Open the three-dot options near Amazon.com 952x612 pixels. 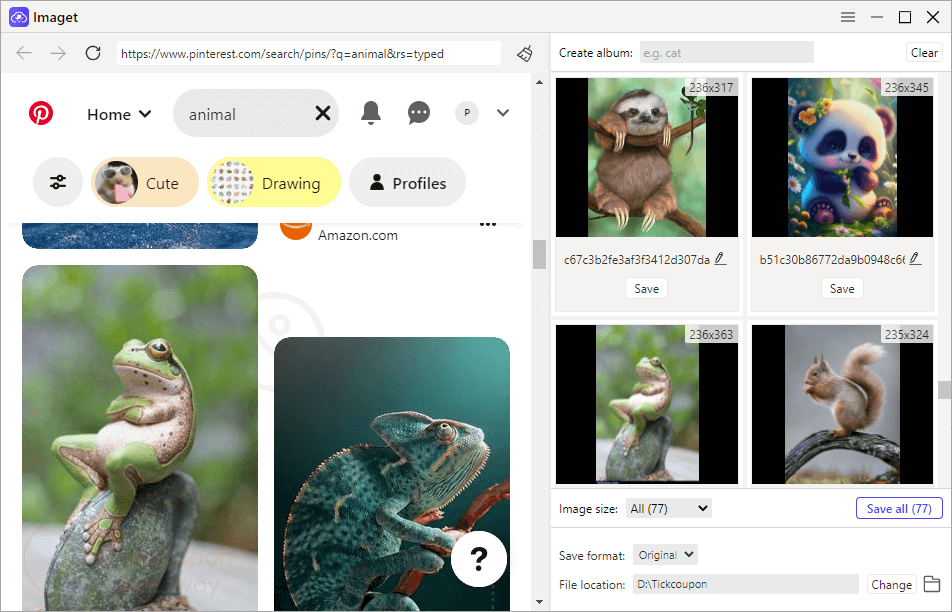488,224
